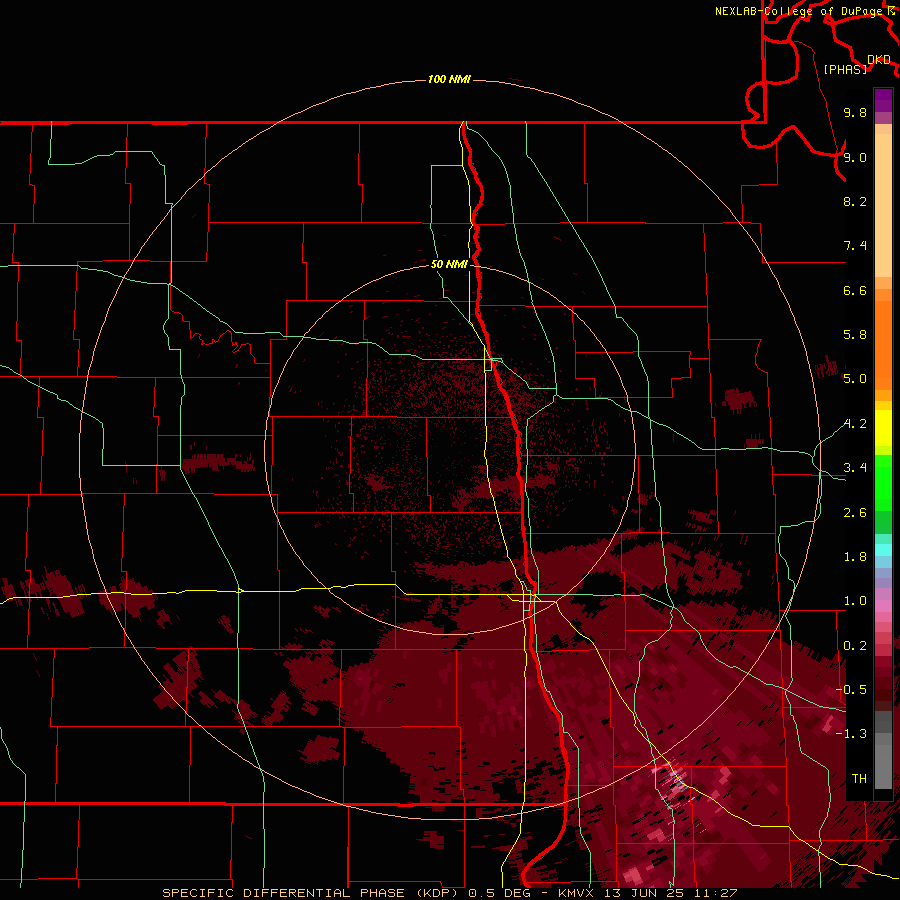Click the 50 NMI range ring label
The width and height of the screenshot is (900, 900).
(449, 264)
